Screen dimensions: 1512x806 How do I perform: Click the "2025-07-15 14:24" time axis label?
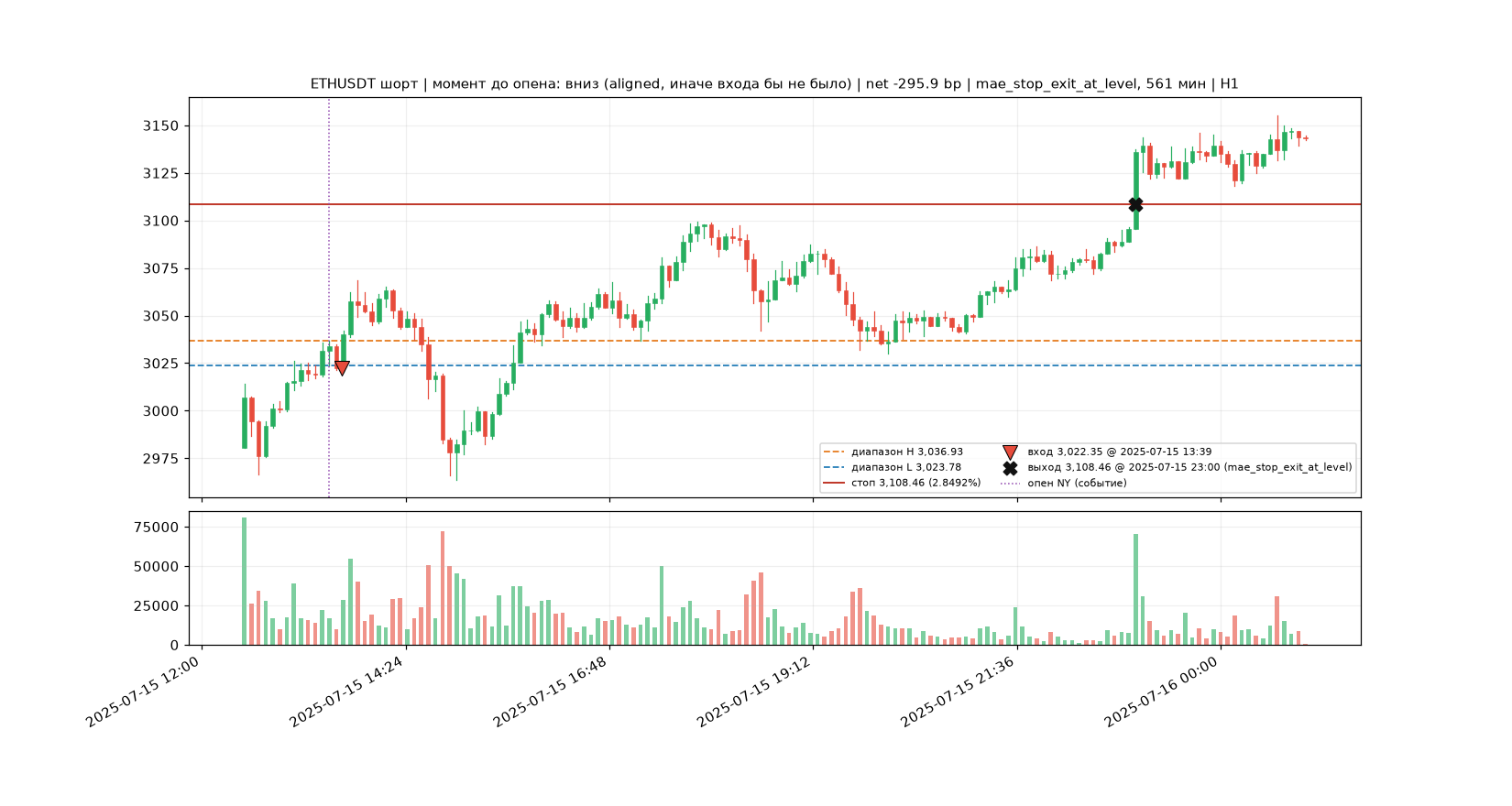pyautogui.click(x=346, y=692)
